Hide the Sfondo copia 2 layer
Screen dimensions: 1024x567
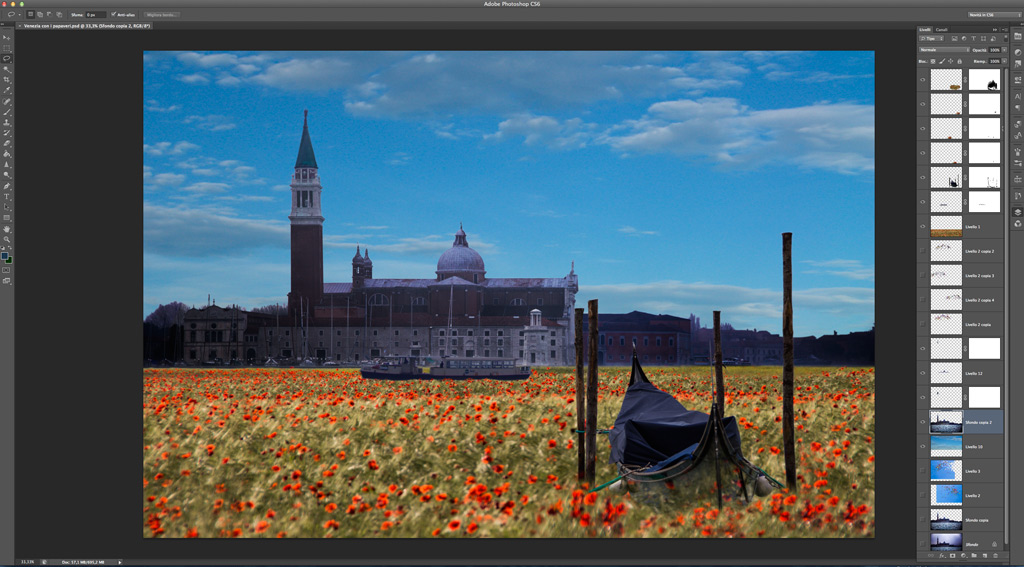click(x=923, y=422)
